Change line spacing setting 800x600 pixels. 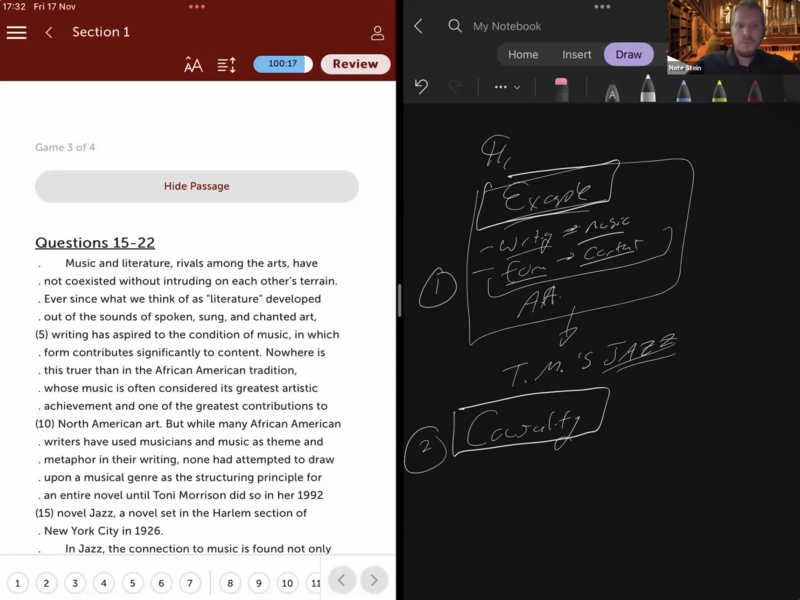pyautogui.click(x=227, y=65)
